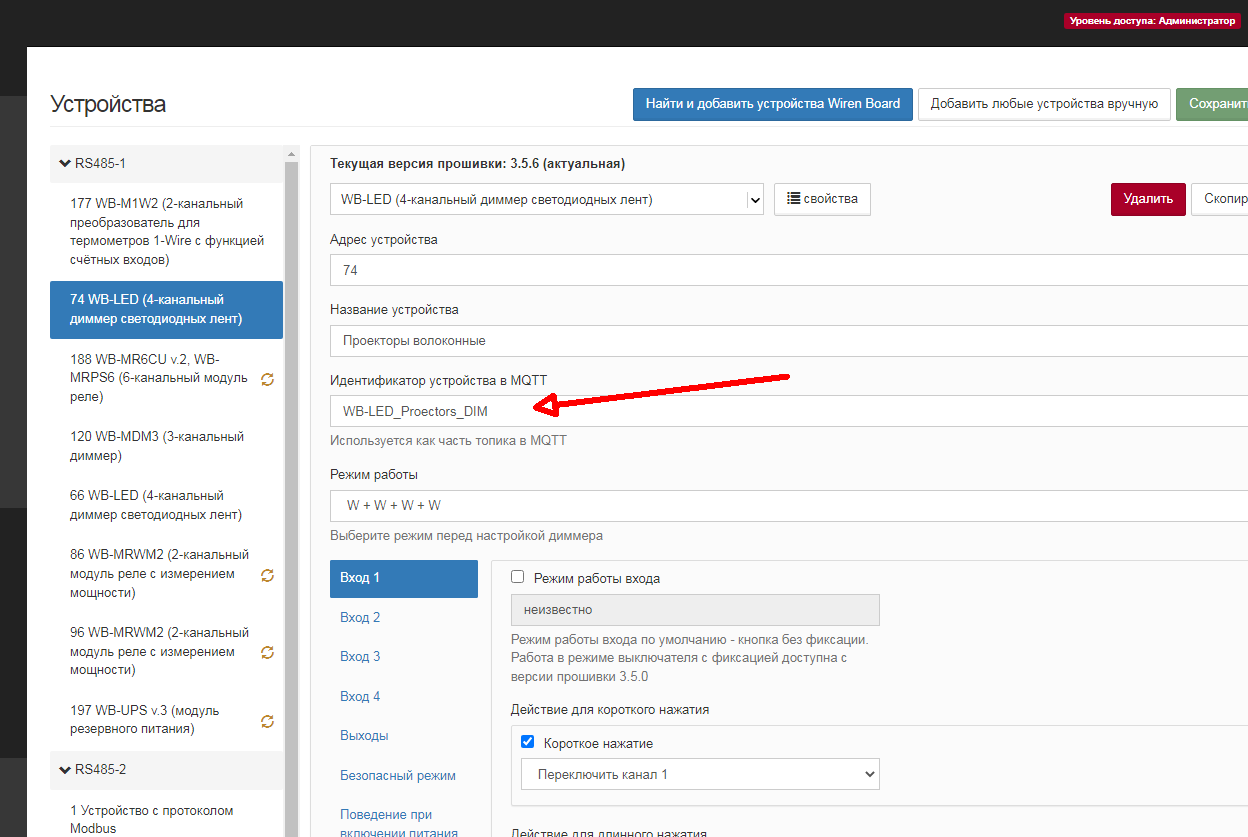The image size is (1248, 837).
Task: Open the Безопасный режим tab
Action: click(397, 775)
